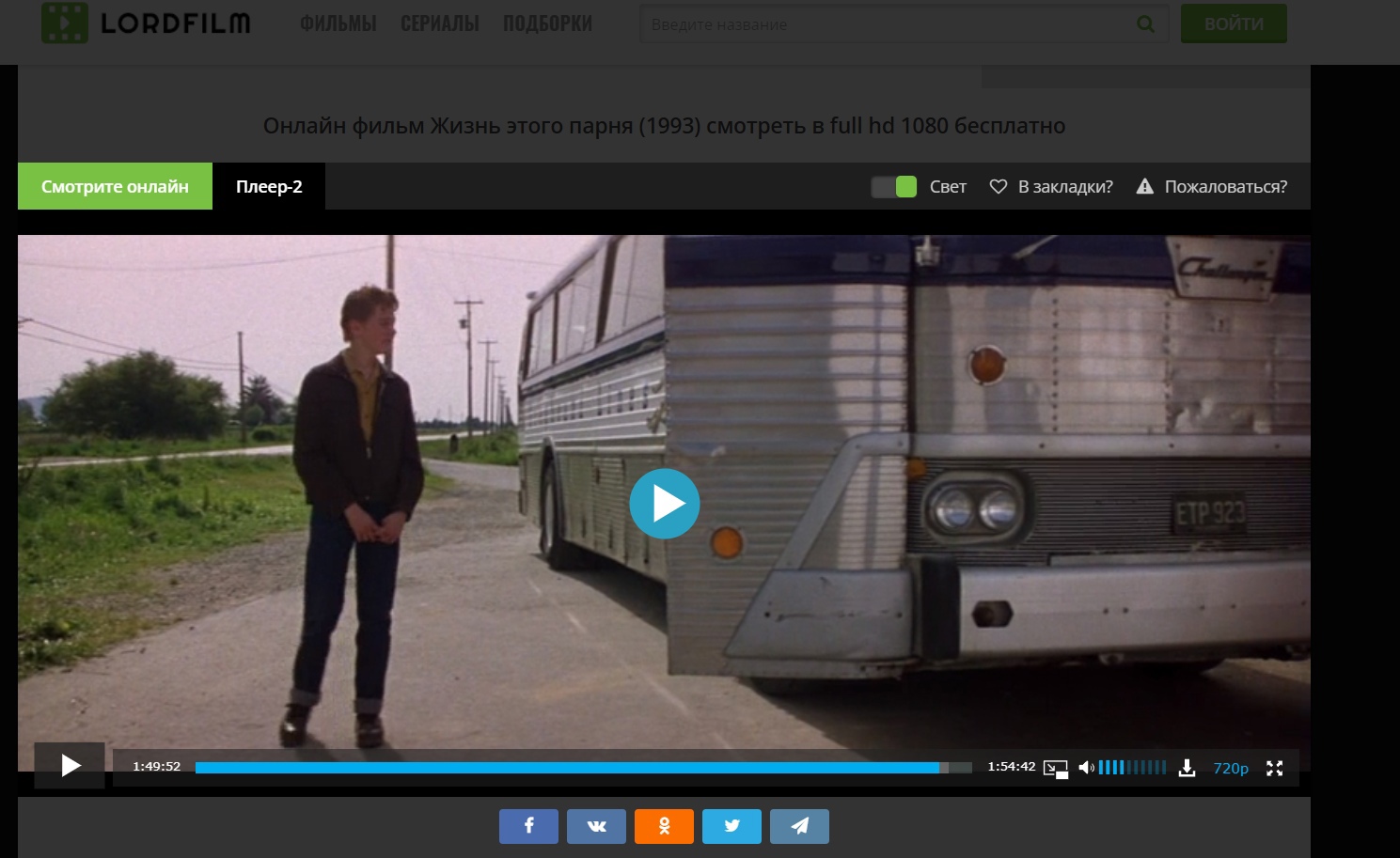Share on Telegram
The height and width of the screenshot is (858, 1400).
point(799,826)
